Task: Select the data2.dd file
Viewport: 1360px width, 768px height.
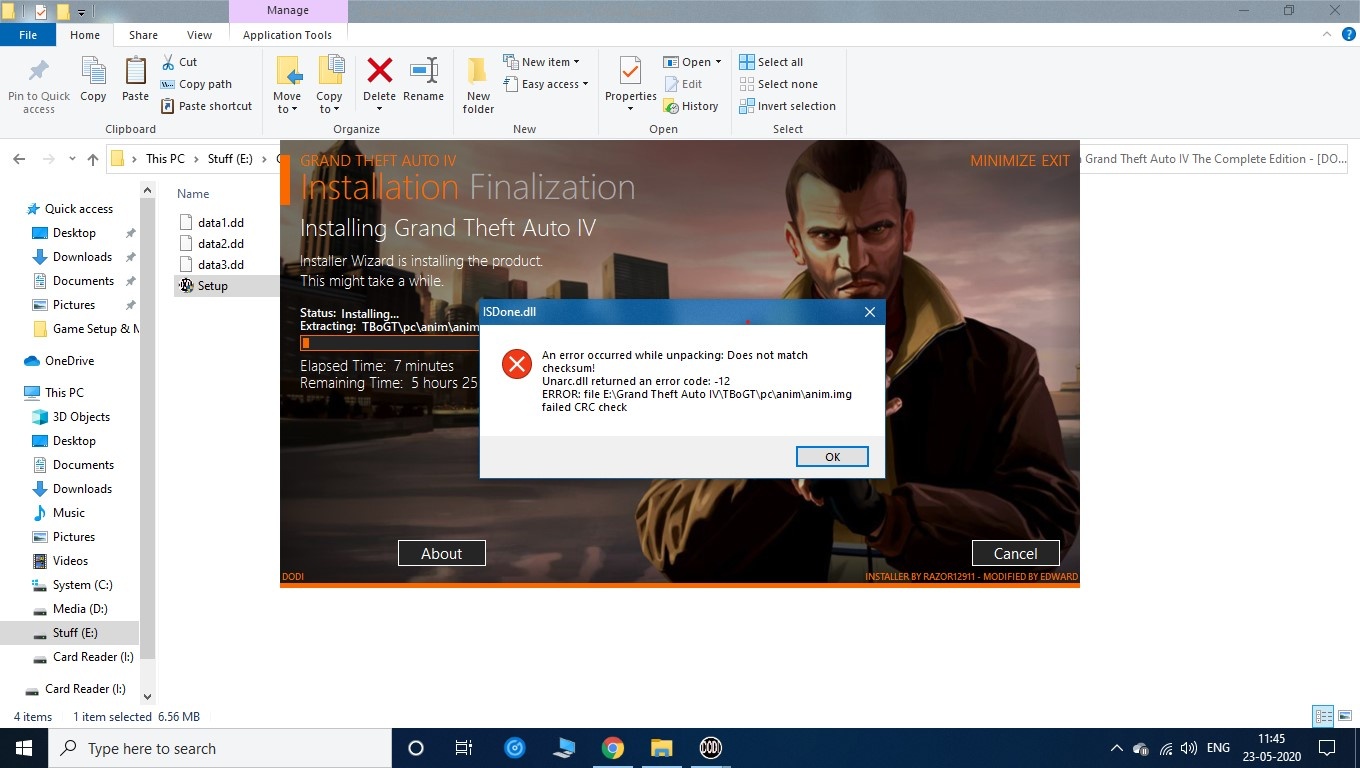Action: tap(220, 243)
